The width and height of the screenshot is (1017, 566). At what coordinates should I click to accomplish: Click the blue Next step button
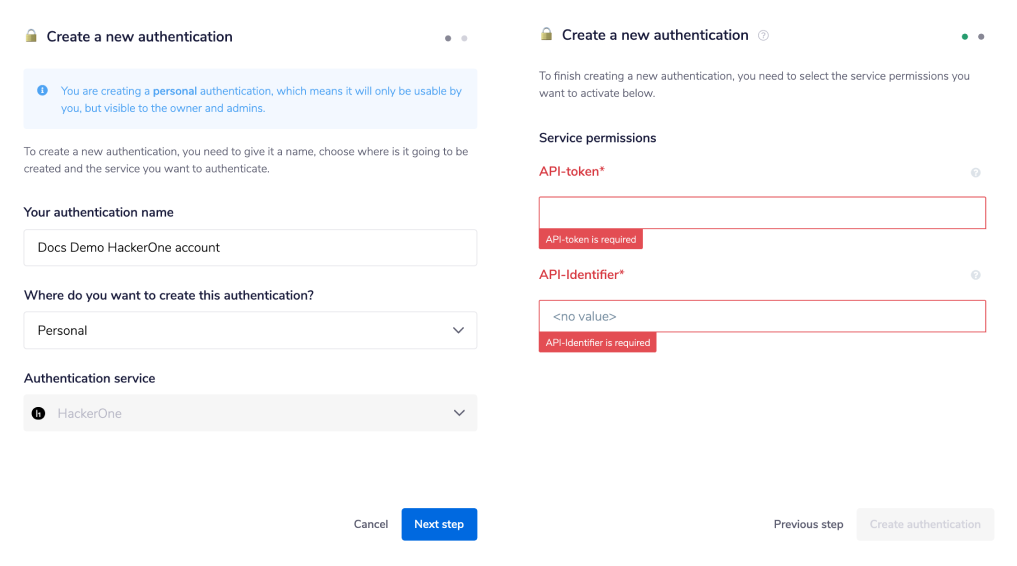tap(439, 524)
